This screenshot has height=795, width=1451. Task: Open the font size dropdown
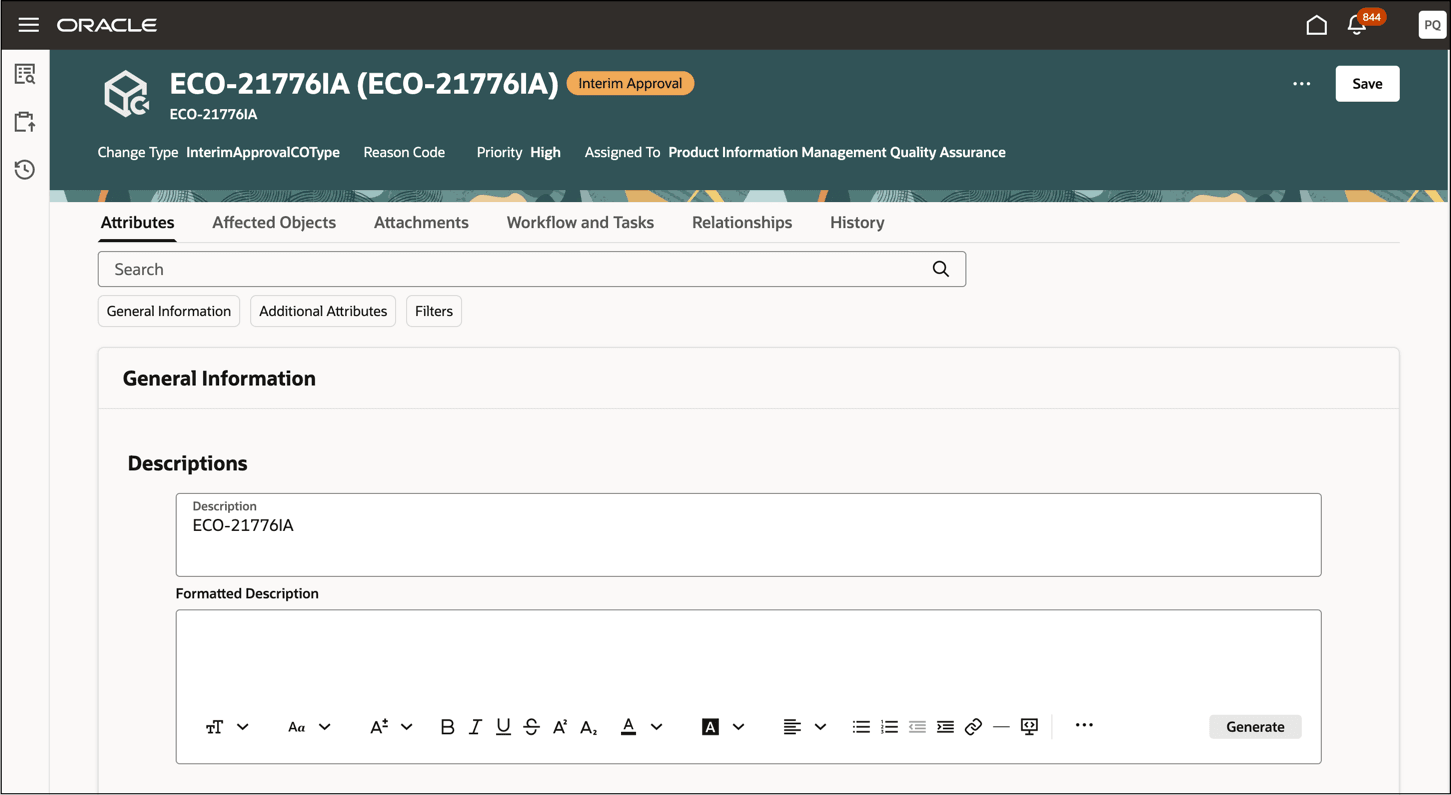pyautogui.click(x=391, y=727)
